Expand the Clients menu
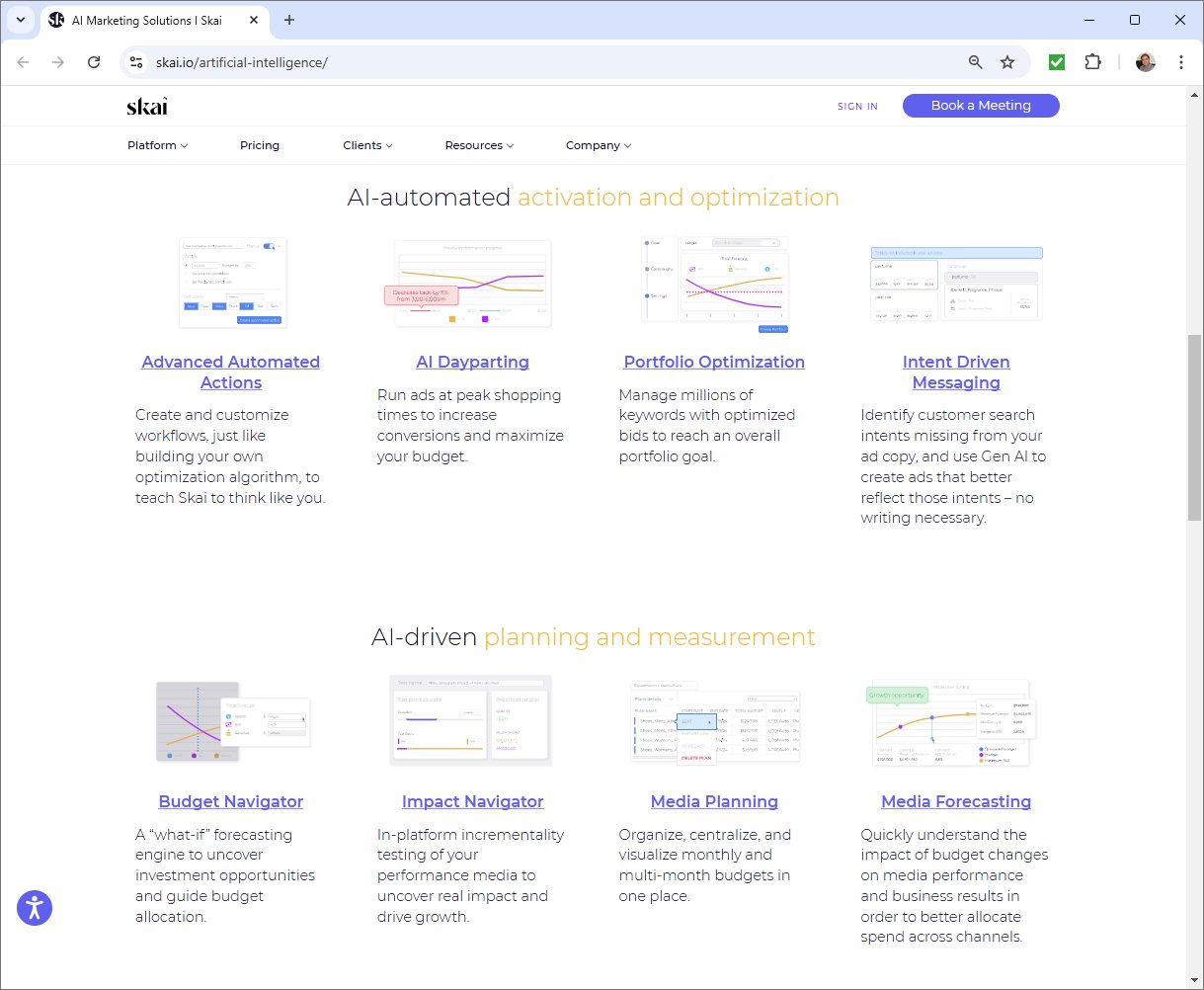Screen dimensions: 1204x990 pos(367,145)
